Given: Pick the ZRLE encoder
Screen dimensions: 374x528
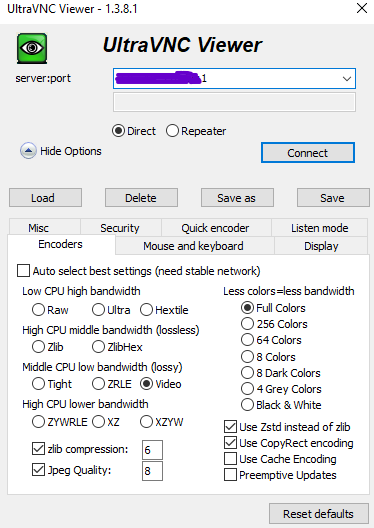Looking at the screenshot, I should [x=98, y=384].
